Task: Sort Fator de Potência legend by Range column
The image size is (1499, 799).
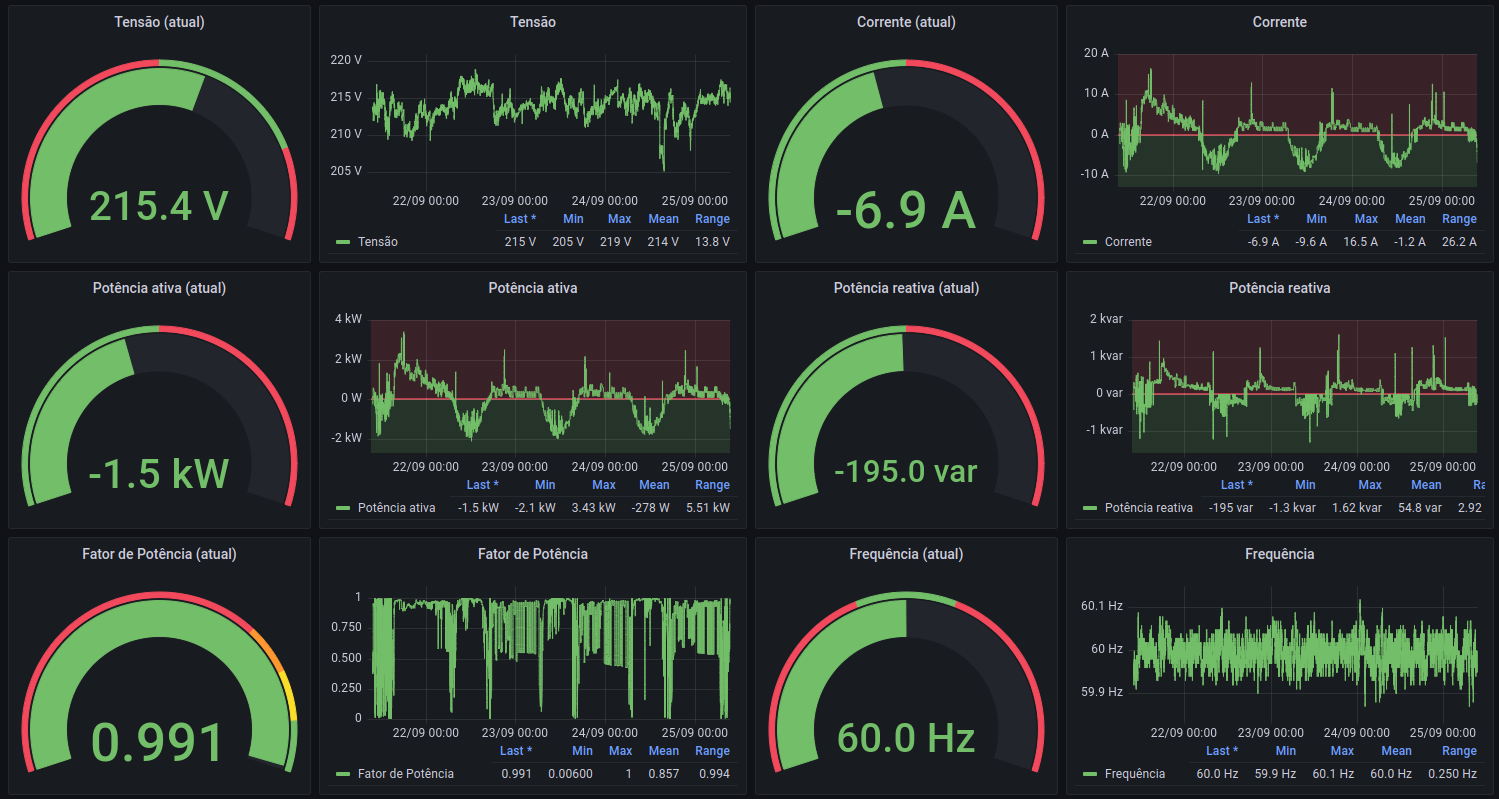Action: (712, 751)
